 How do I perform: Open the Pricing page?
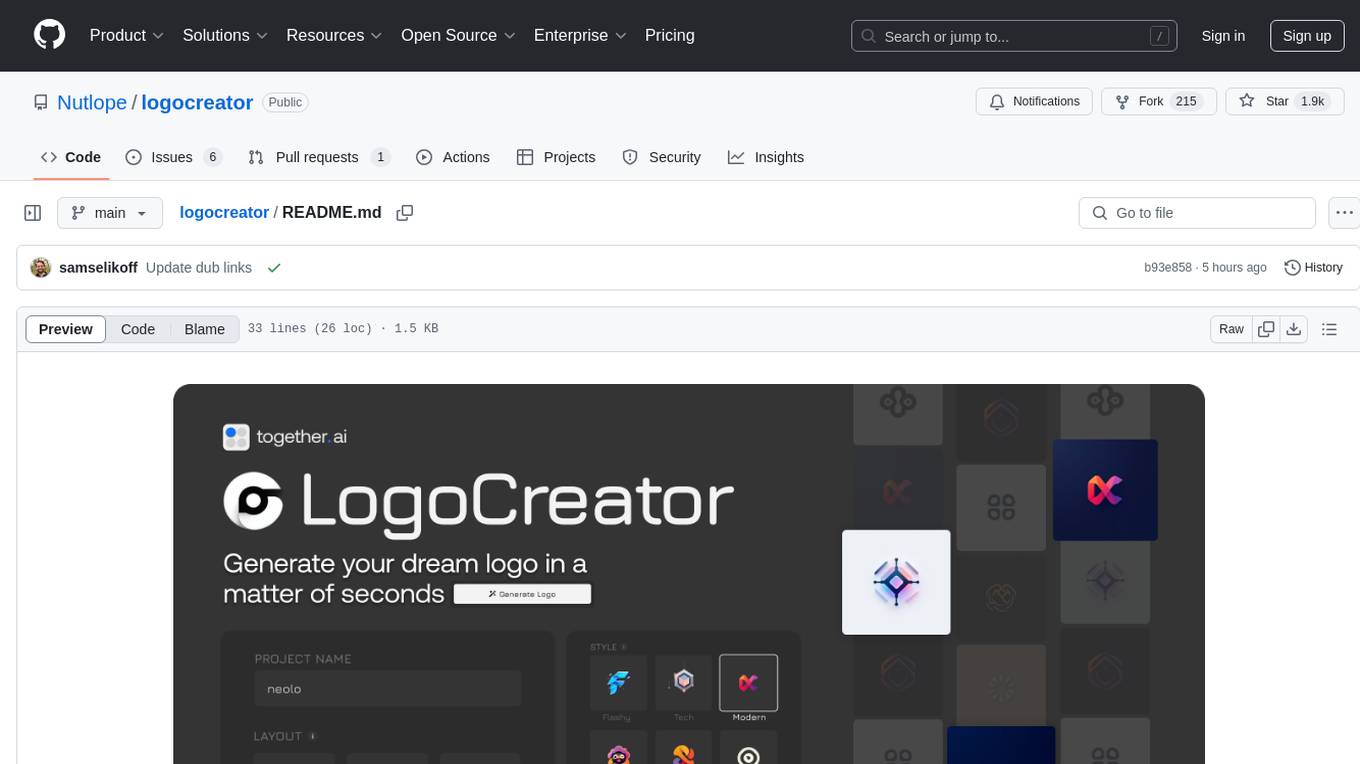pyautogui.click(x=670, y=35)
